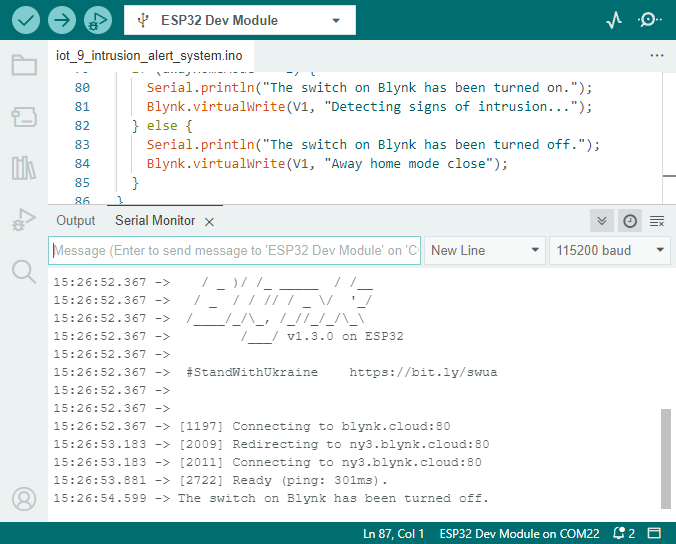
Task: Open the ESP32 Dev Module board selector
Action: pyautogui.click(x=240, y=20)
